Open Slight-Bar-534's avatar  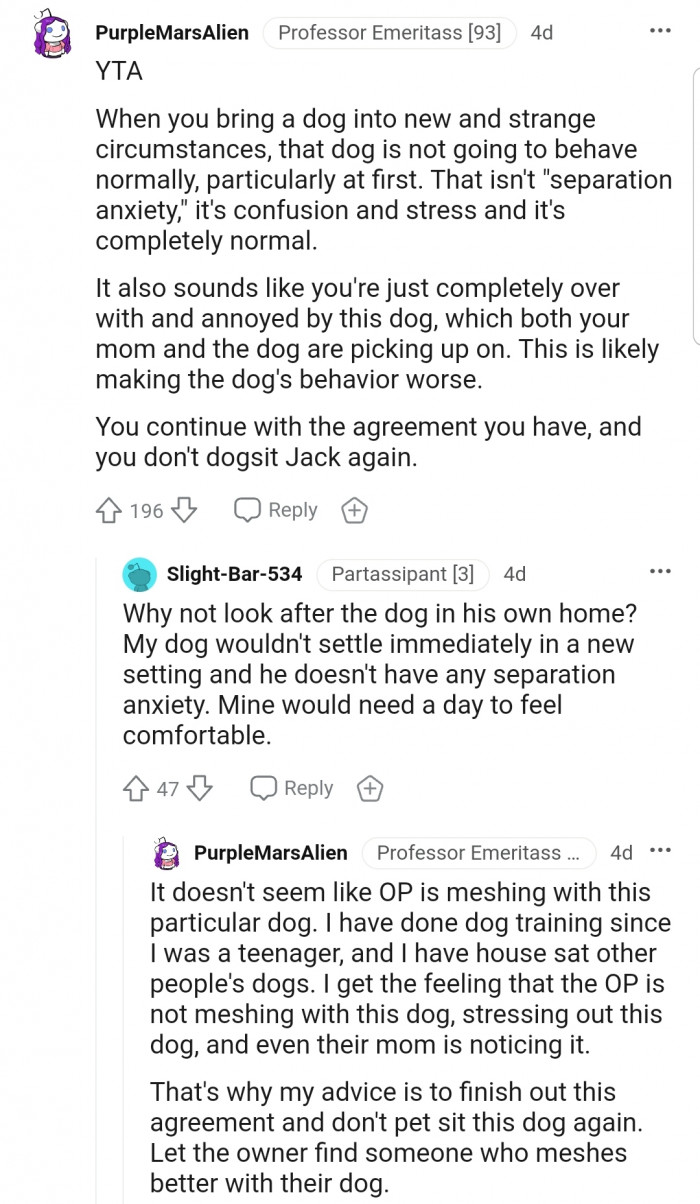point(139,574)
